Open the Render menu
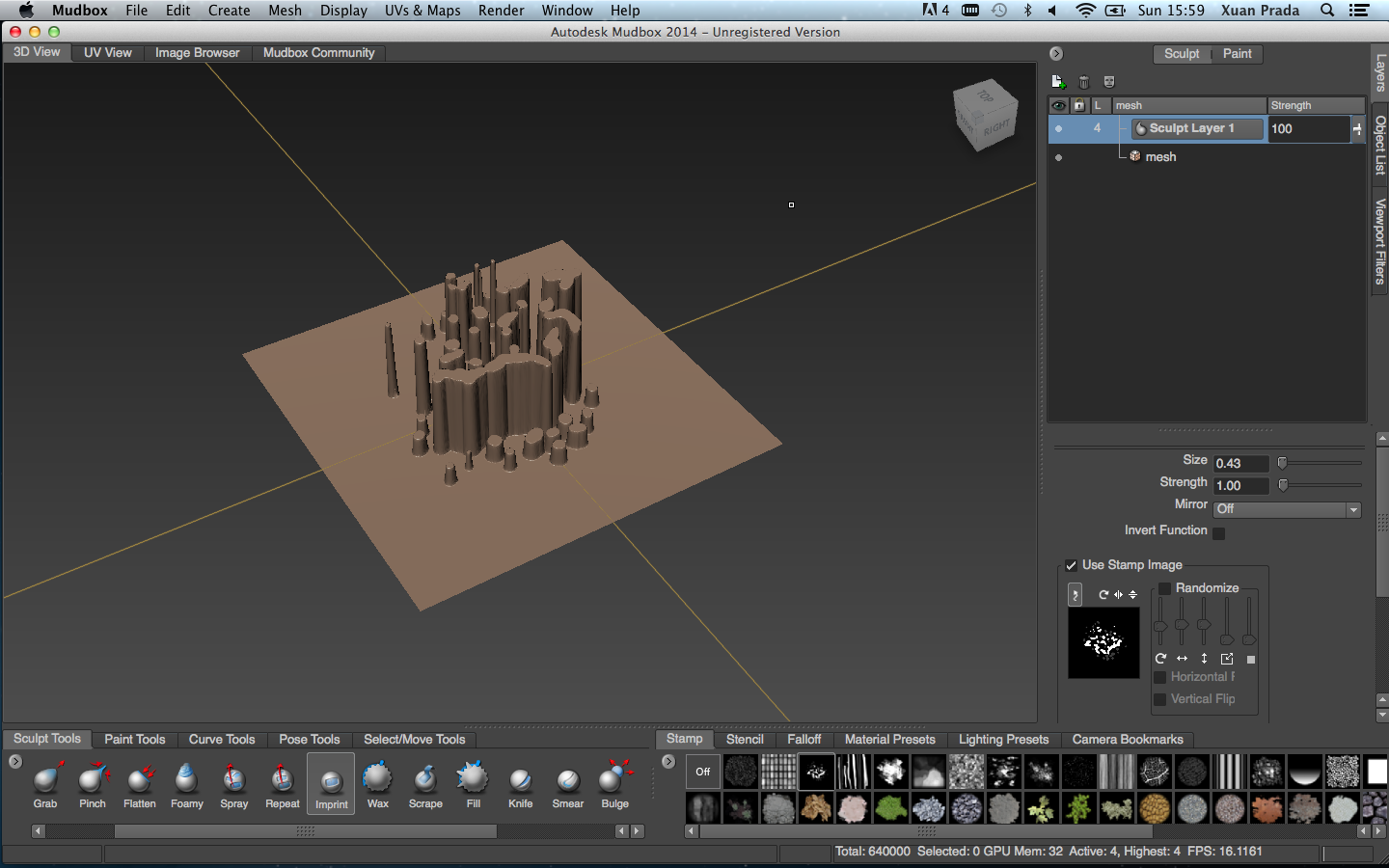Screen dimensions: 1389x868 [502, 11]
